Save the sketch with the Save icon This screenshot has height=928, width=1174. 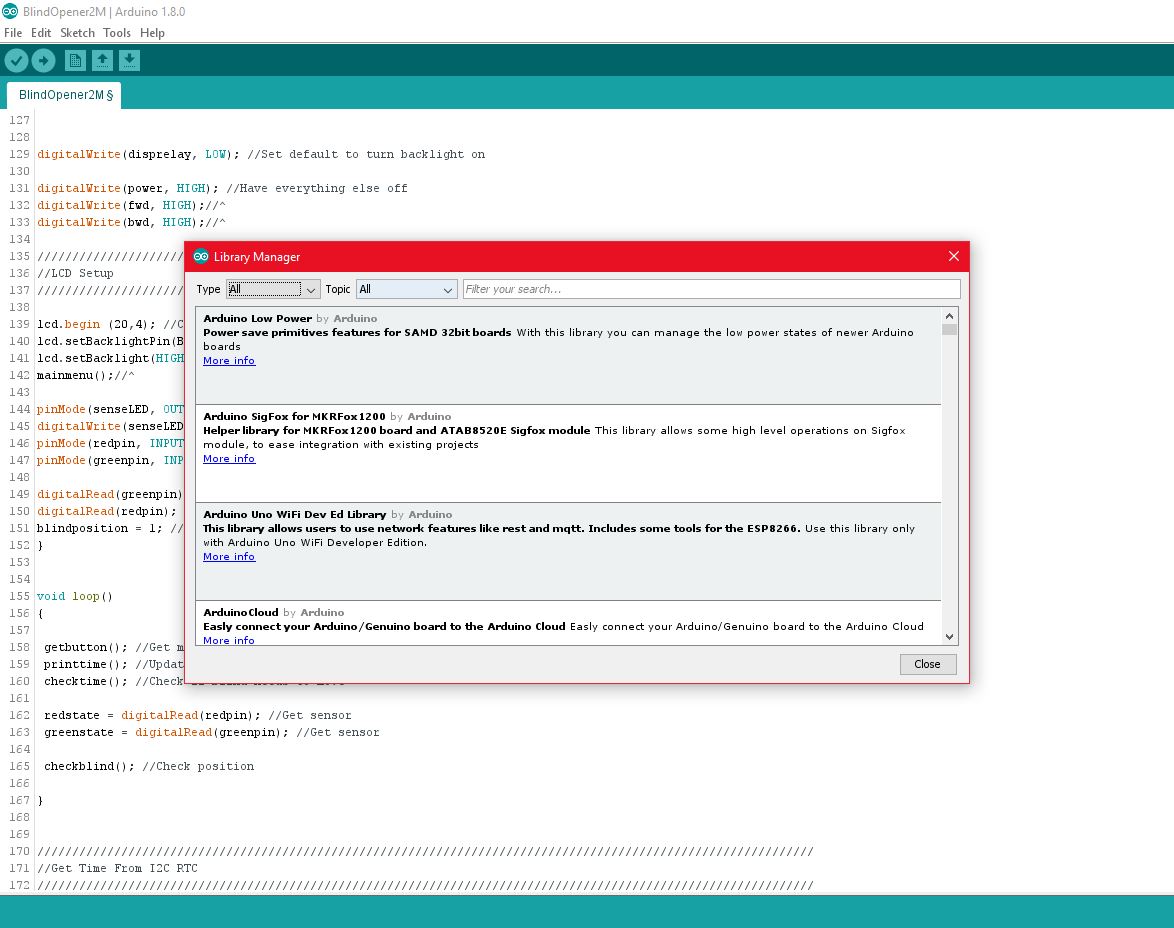point(130,60)
